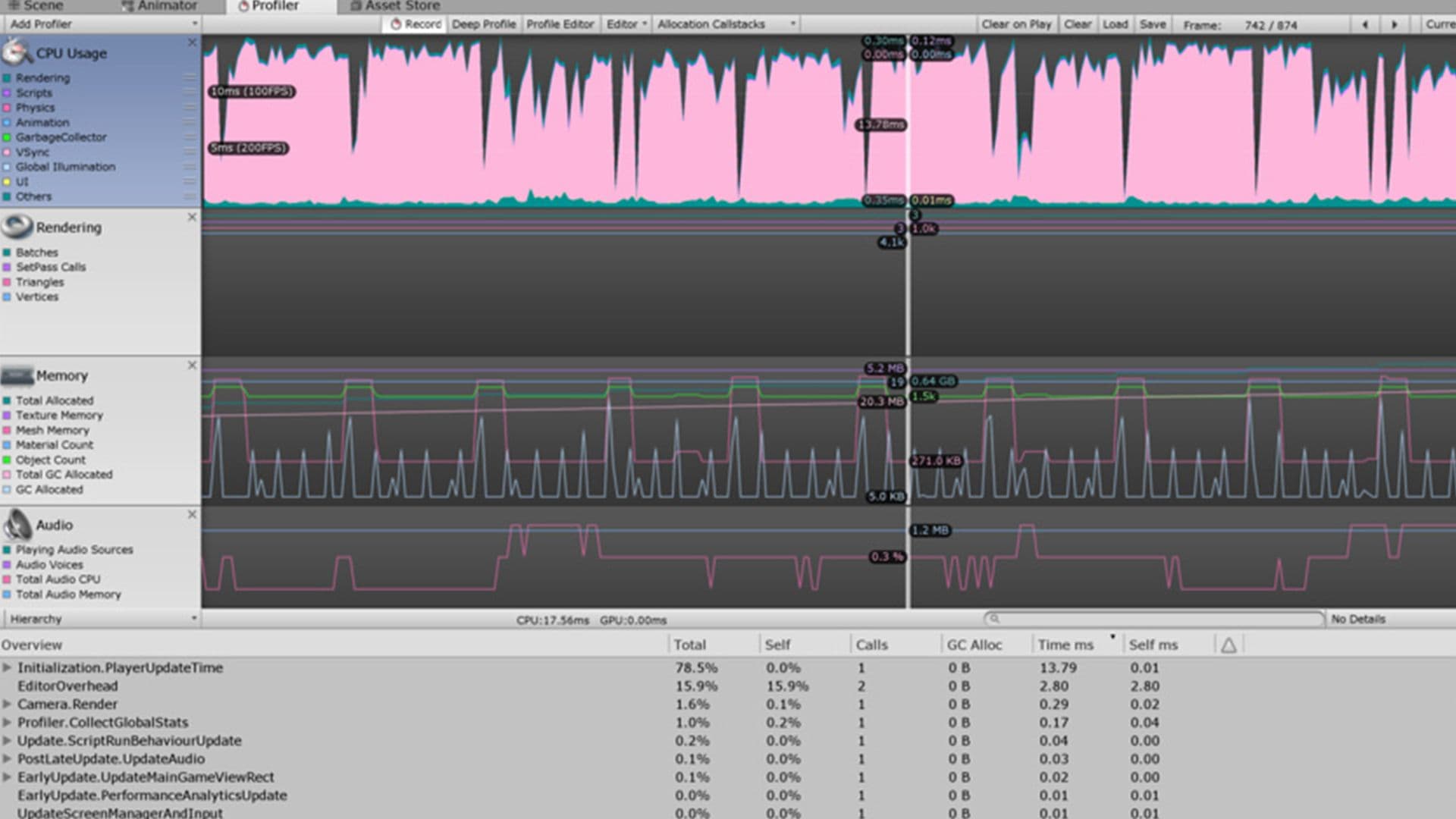Click the Batches color swatch in Rendering legend

8,252
